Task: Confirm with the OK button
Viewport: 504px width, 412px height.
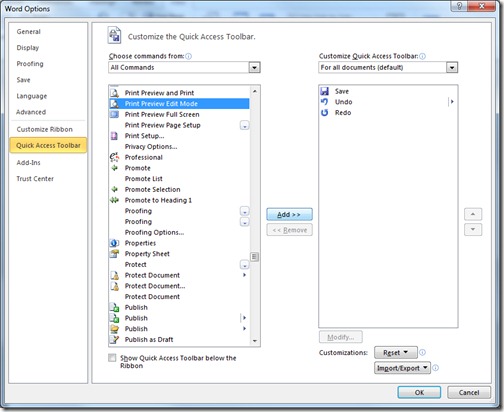Action: tap(419, 392)
